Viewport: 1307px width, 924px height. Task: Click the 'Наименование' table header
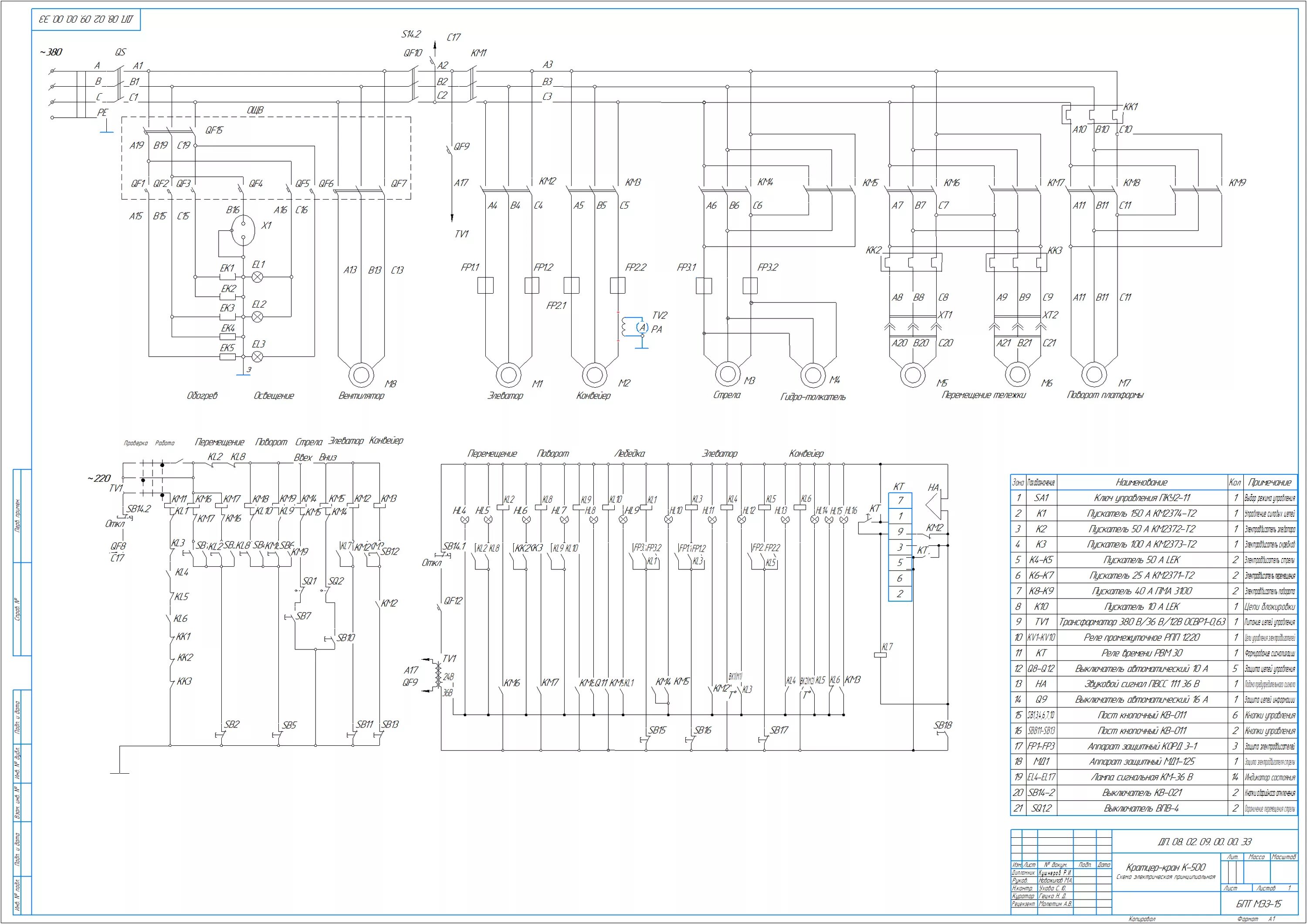pyautogui.click(x=1141, y=482)
